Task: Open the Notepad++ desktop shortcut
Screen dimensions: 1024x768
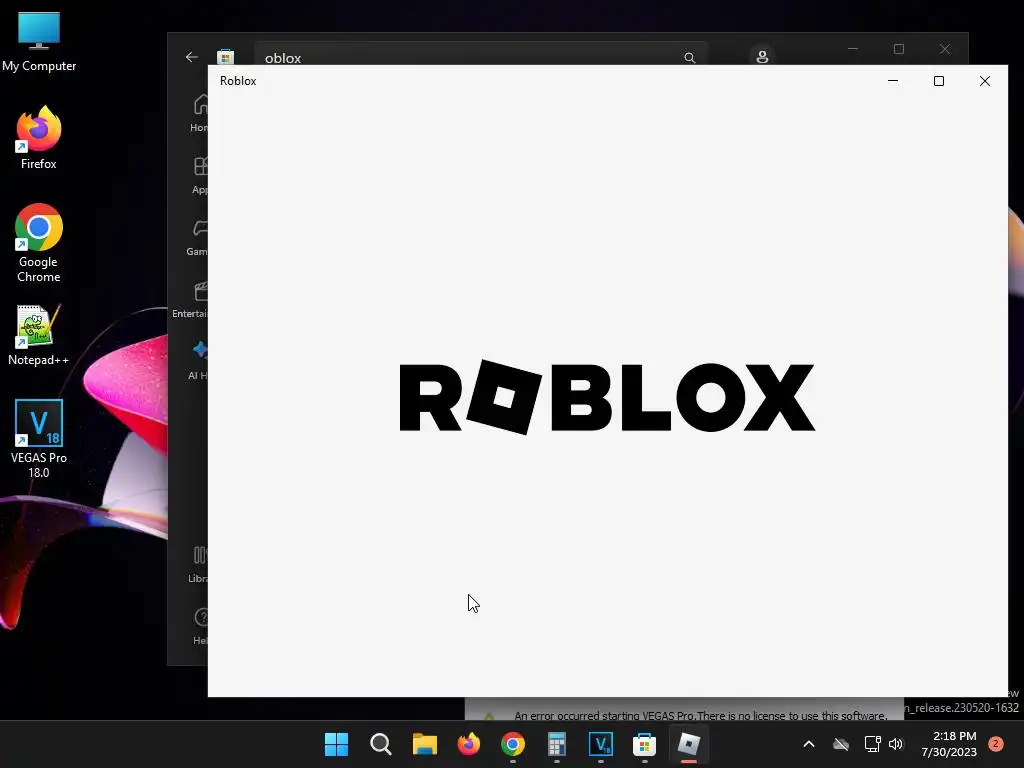Action: tap(39, 335)
